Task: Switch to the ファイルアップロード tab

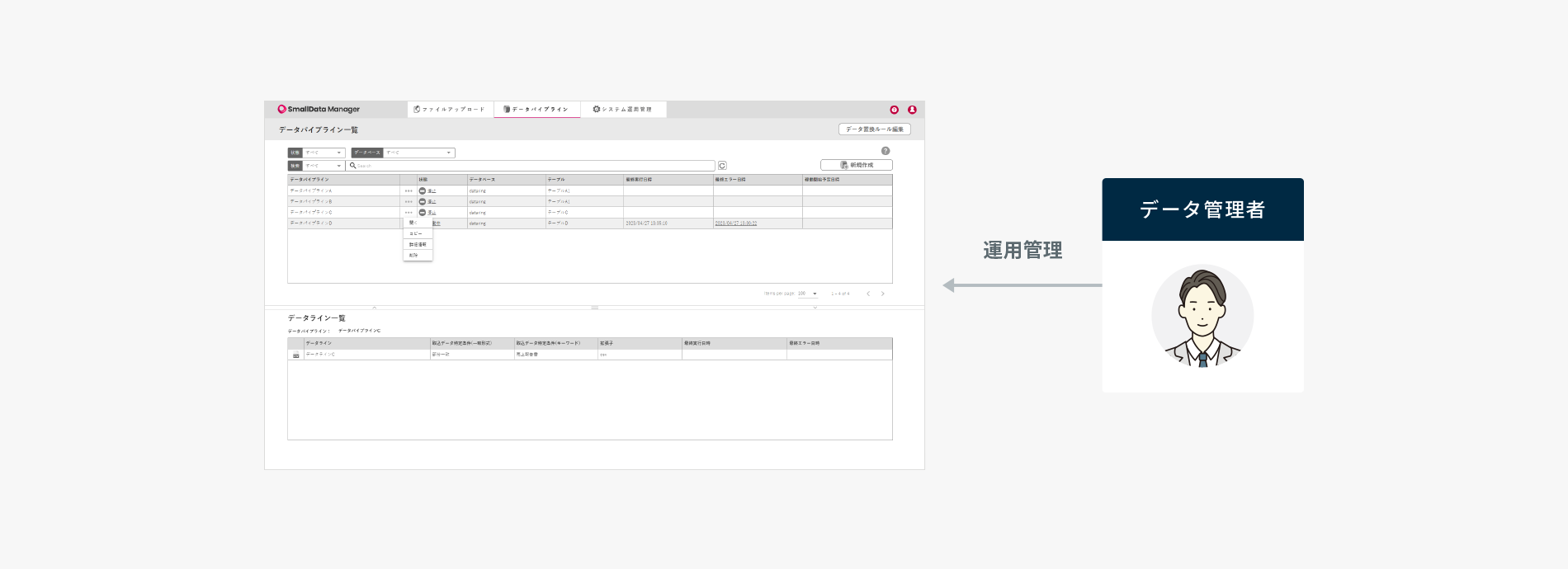Action: click(450, 110)
